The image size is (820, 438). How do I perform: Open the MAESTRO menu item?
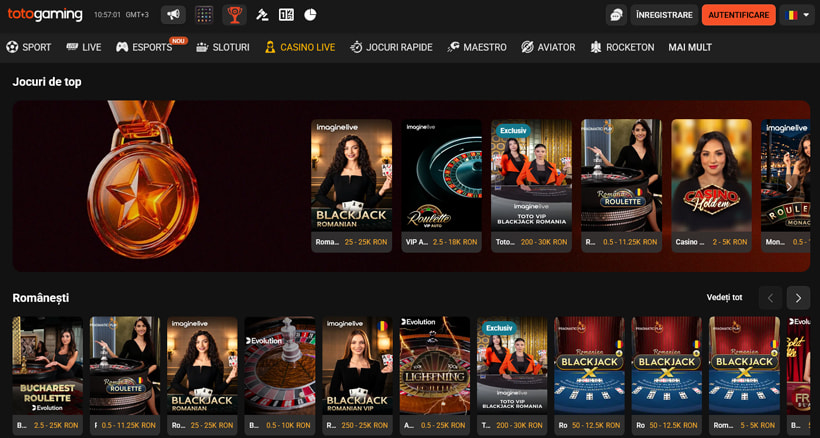click(x=477, y=47)
